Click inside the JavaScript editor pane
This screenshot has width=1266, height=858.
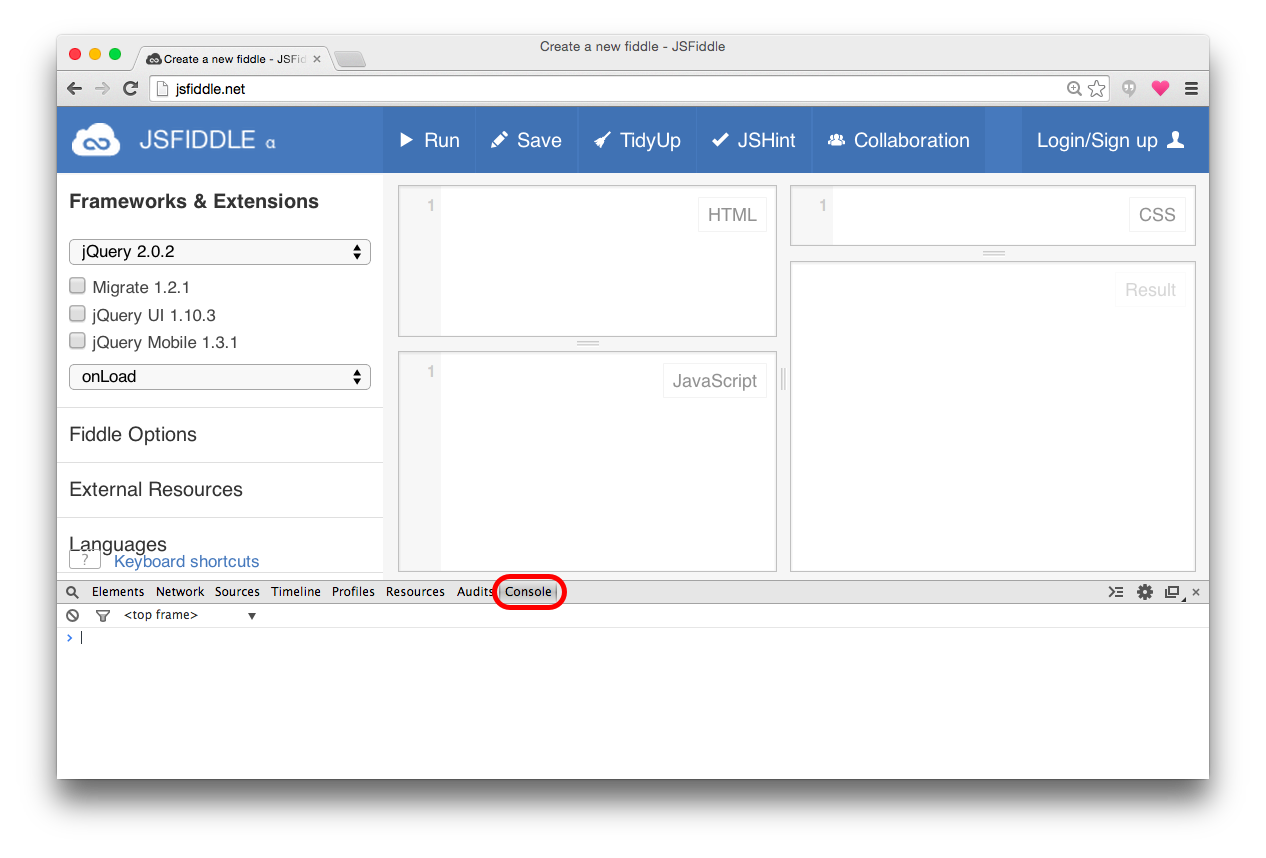click(587, 461)
